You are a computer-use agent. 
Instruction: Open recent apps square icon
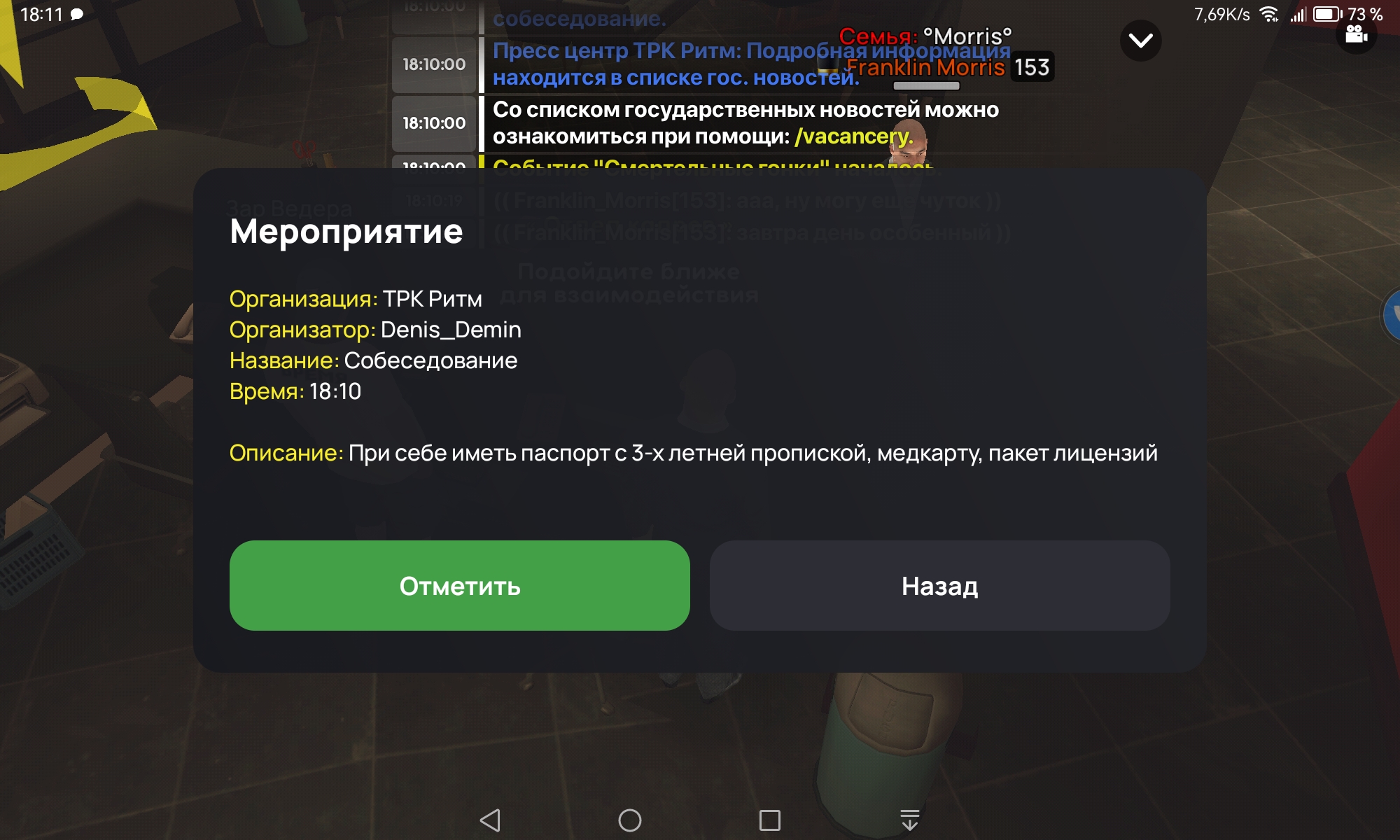770,820
